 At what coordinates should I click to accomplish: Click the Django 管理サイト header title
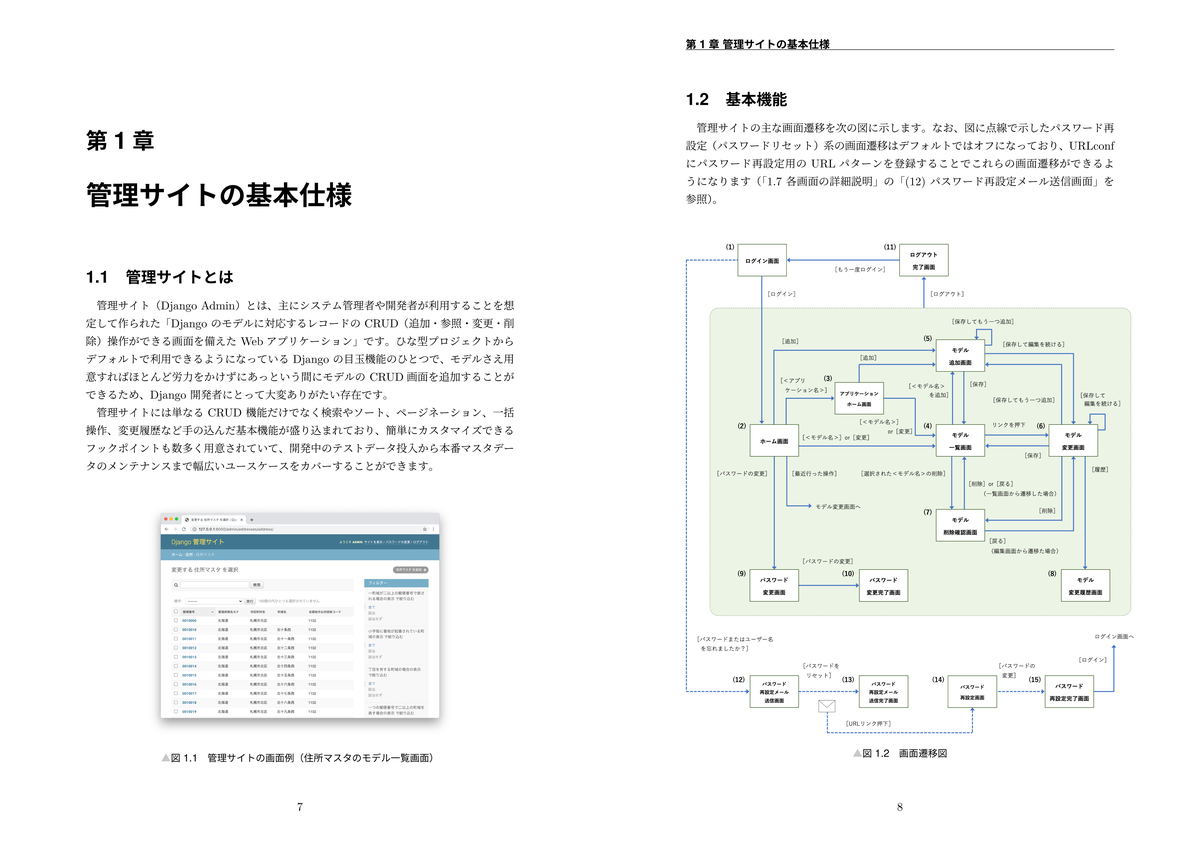pos(198,541)
